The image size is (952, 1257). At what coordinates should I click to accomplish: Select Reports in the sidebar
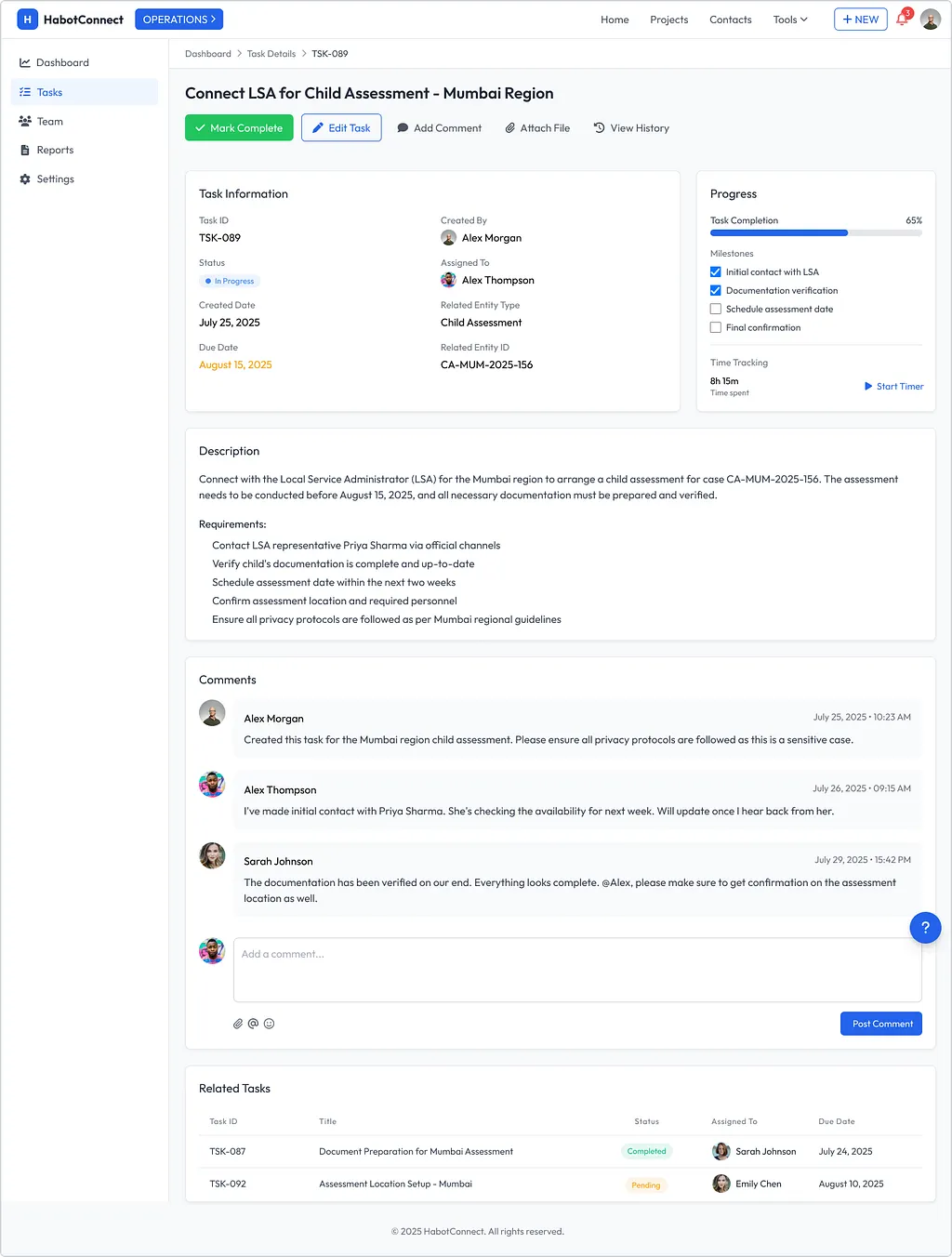[x=85, y=150]
